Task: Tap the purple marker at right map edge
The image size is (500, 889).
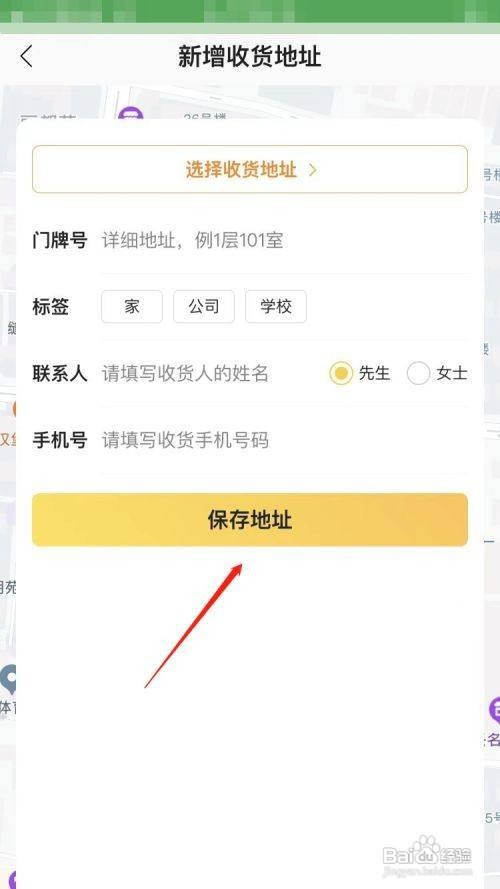Action: click(x=494, y=709)
